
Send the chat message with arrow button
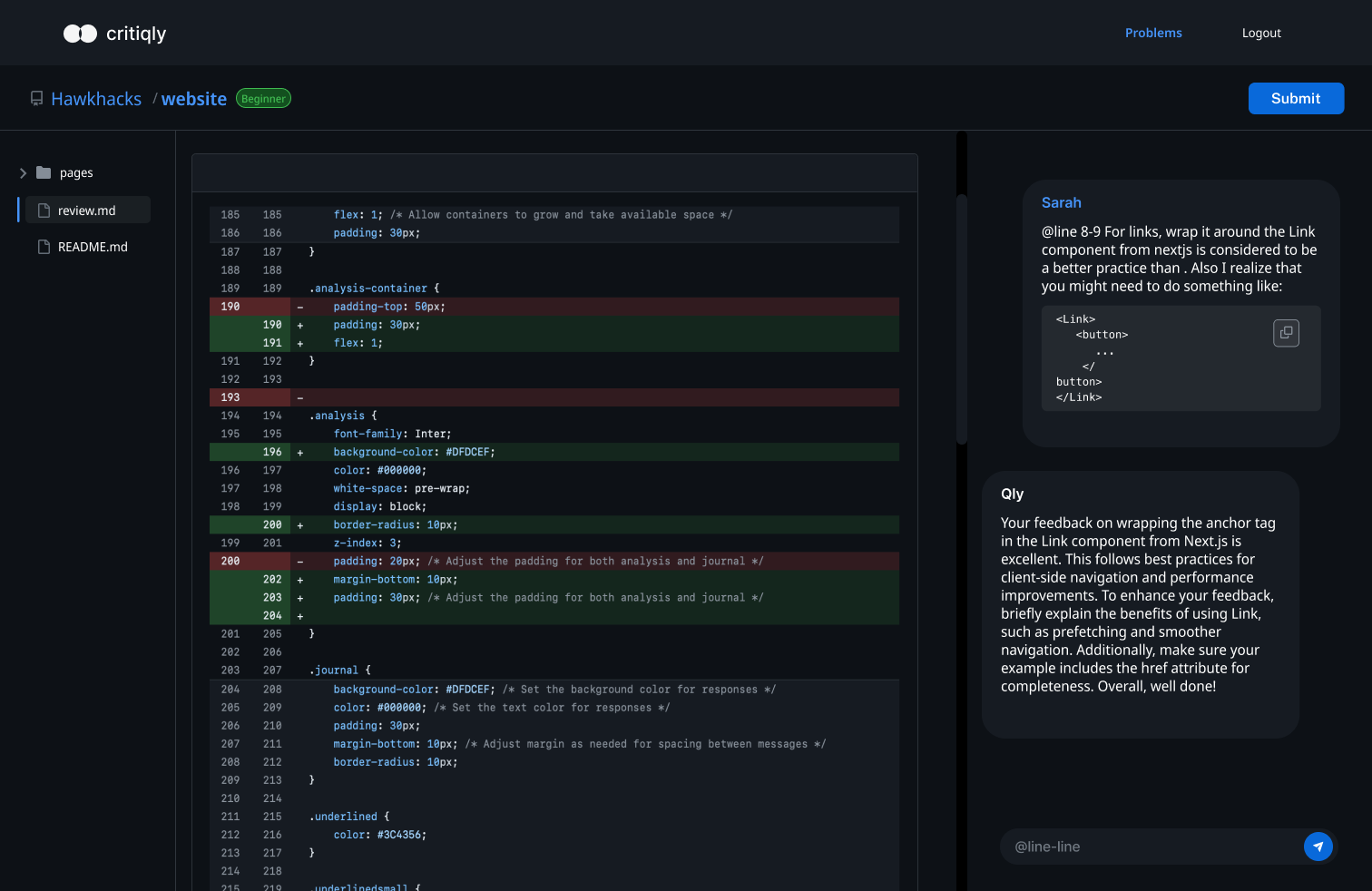[x=1318, y=847]
